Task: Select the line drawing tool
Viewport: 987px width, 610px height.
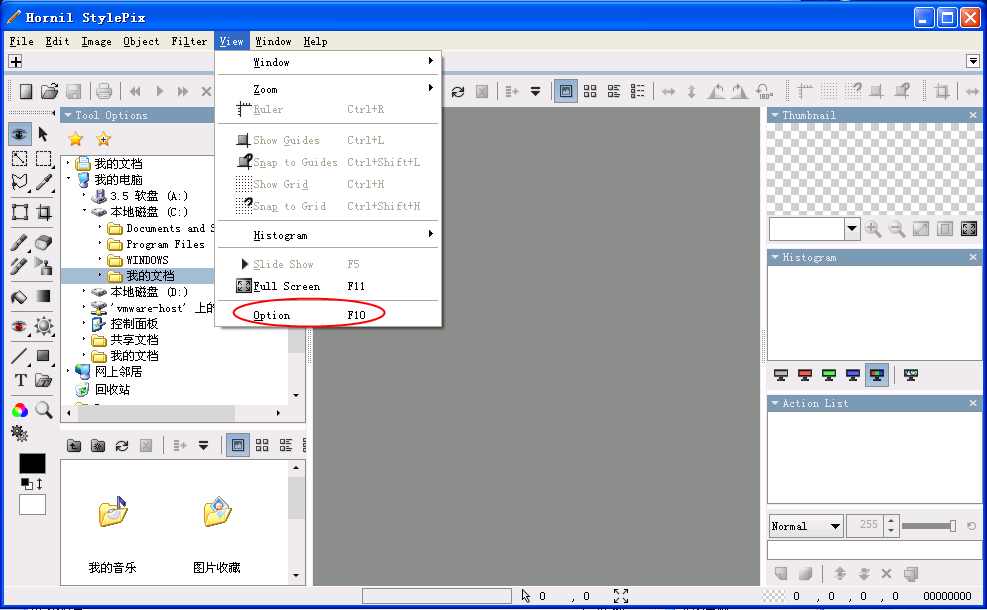Action: [20, 356]
